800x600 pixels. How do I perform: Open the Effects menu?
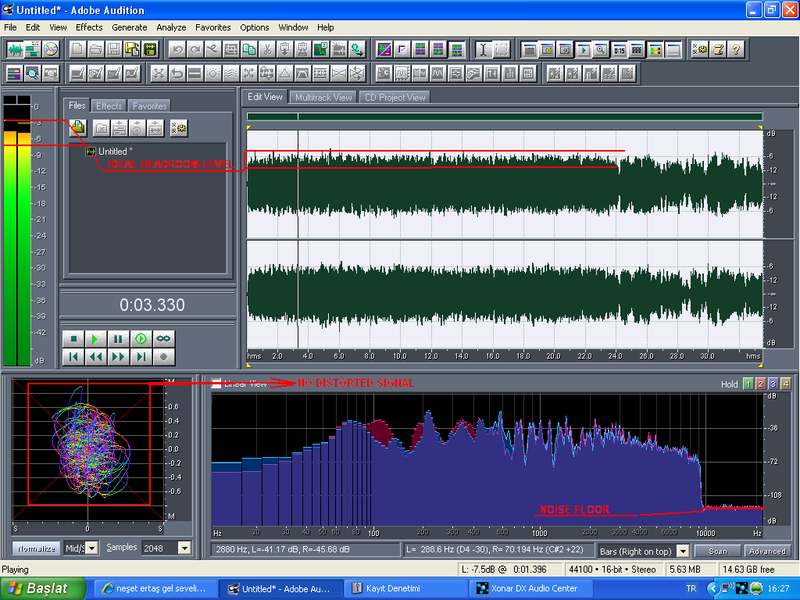(89, 27)
